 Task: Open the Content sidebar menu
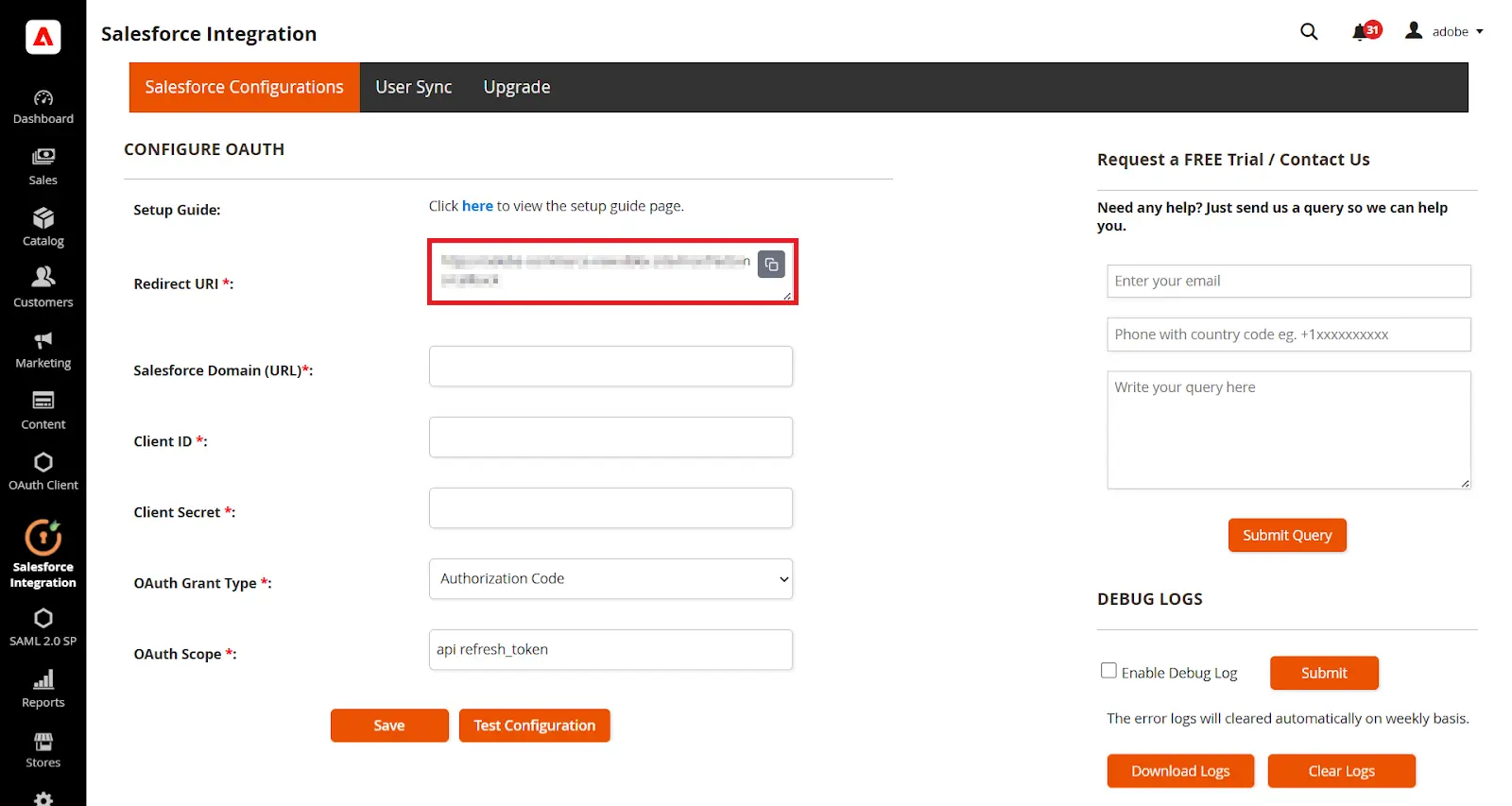(x=43, y=411)
